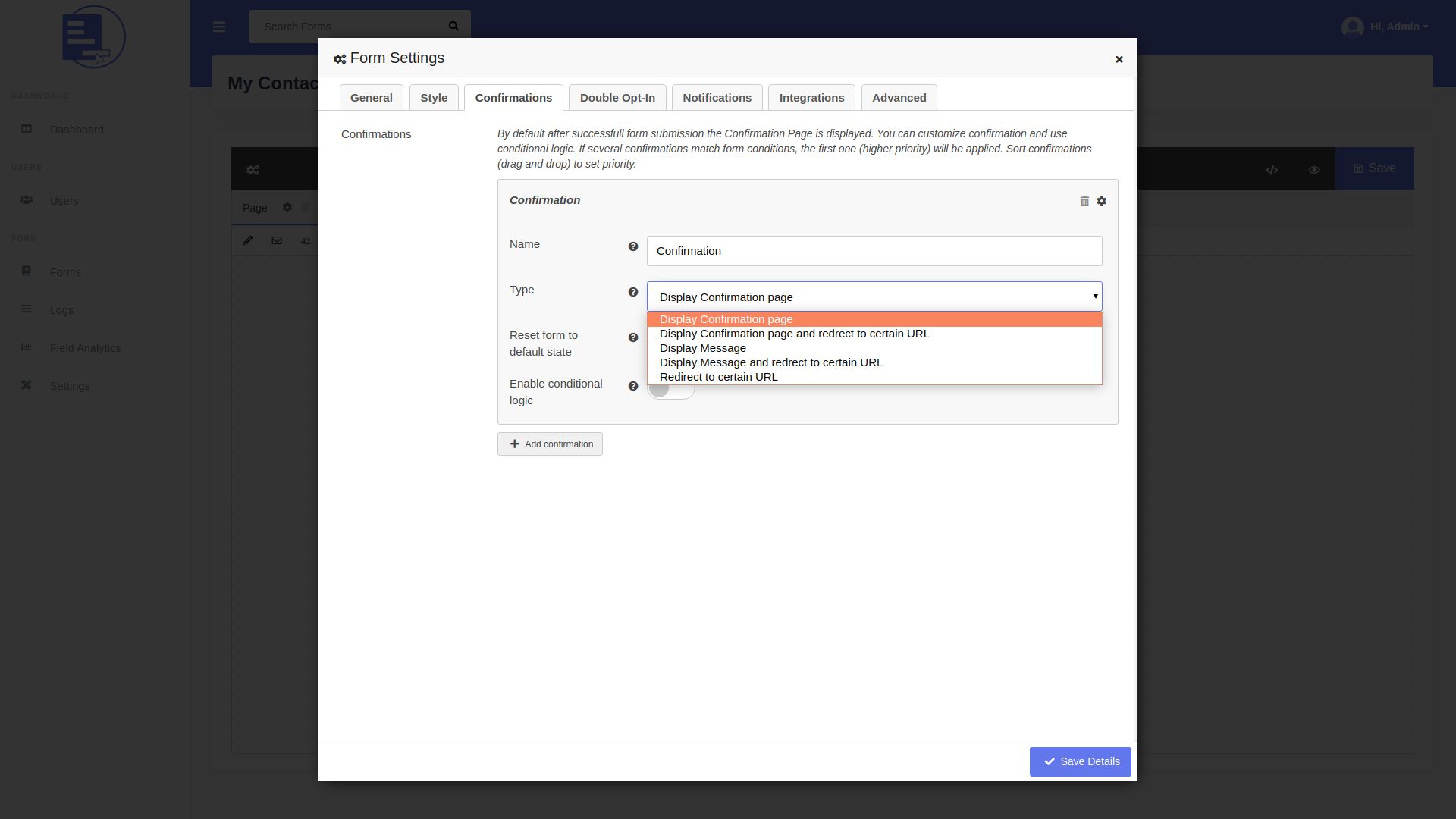Select Display Message option
1456x819 pixels.
tap(703, 348)
